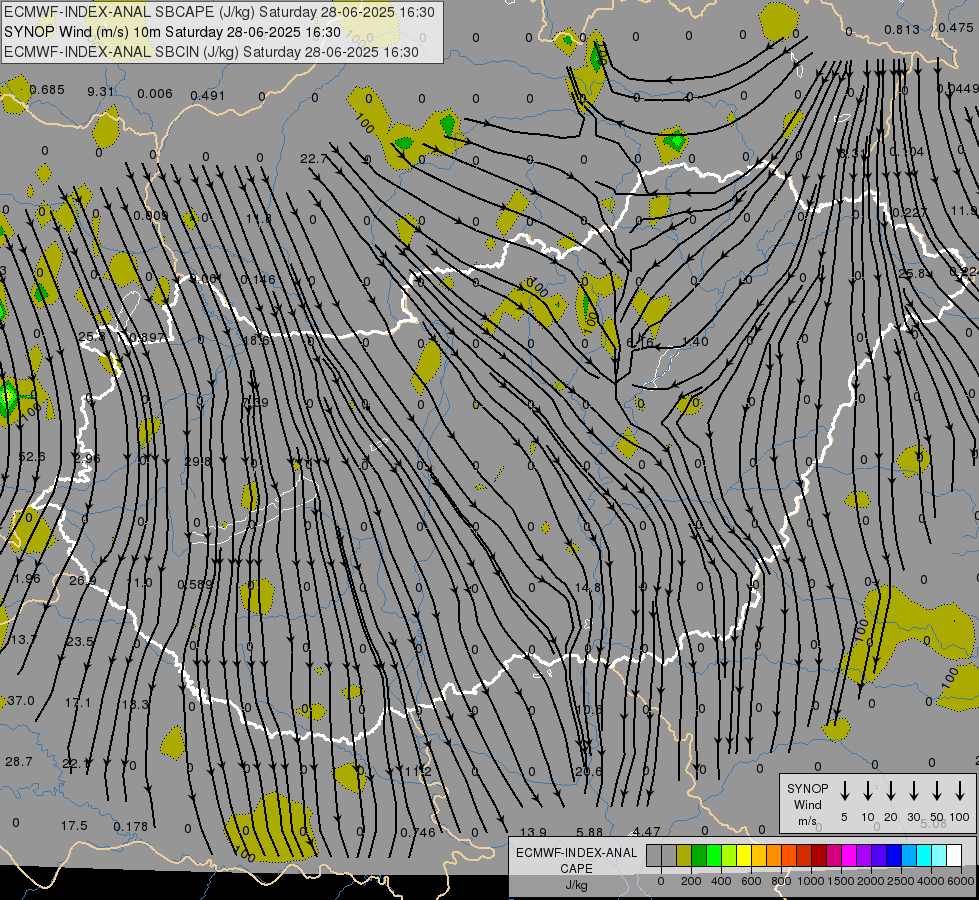Click the SYNOP Wind m/s legend label
The width and height of the screenshot is (979, 900).
pos(807,805)
